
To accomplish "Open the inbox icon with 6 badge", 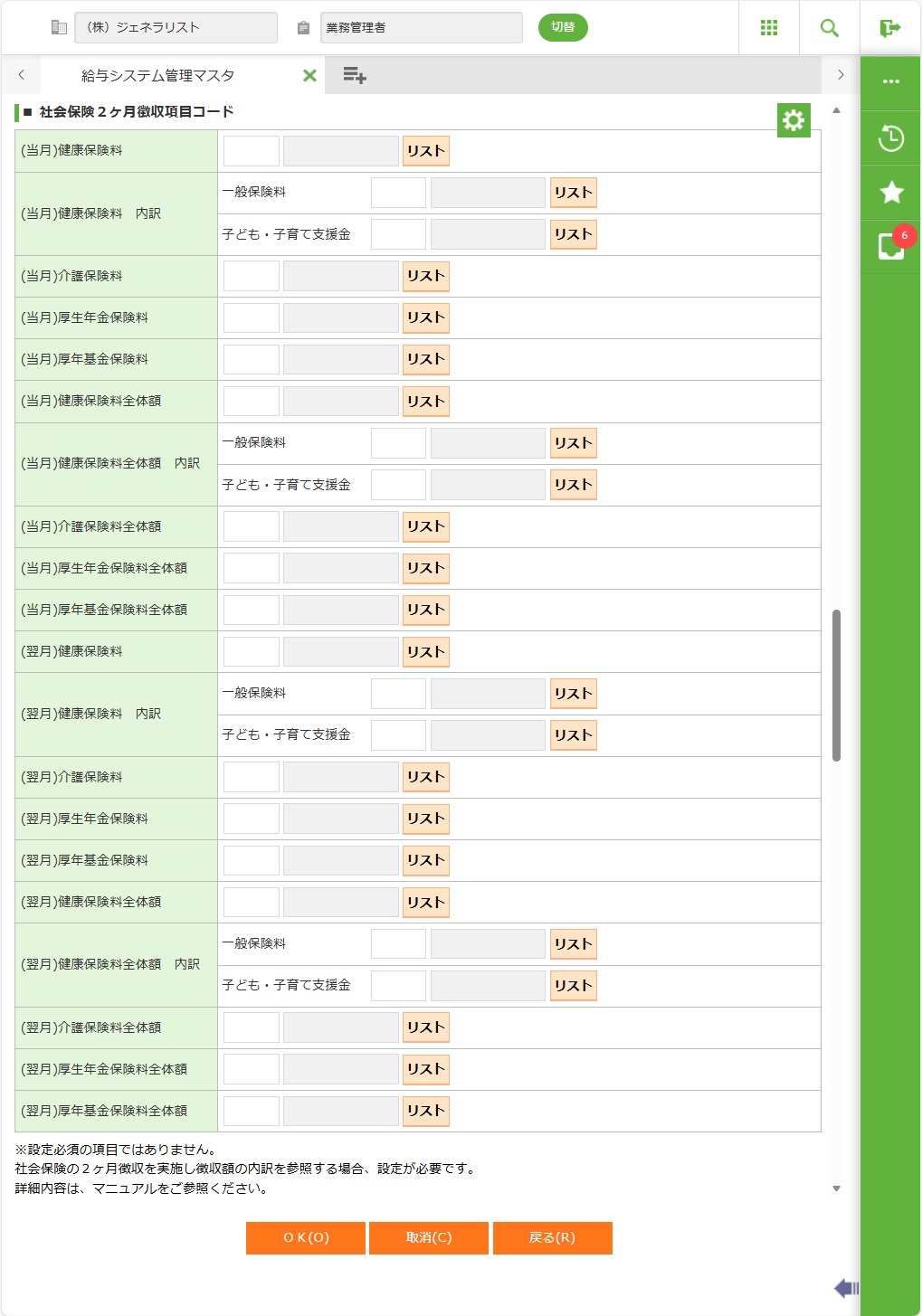I will 891,246.
